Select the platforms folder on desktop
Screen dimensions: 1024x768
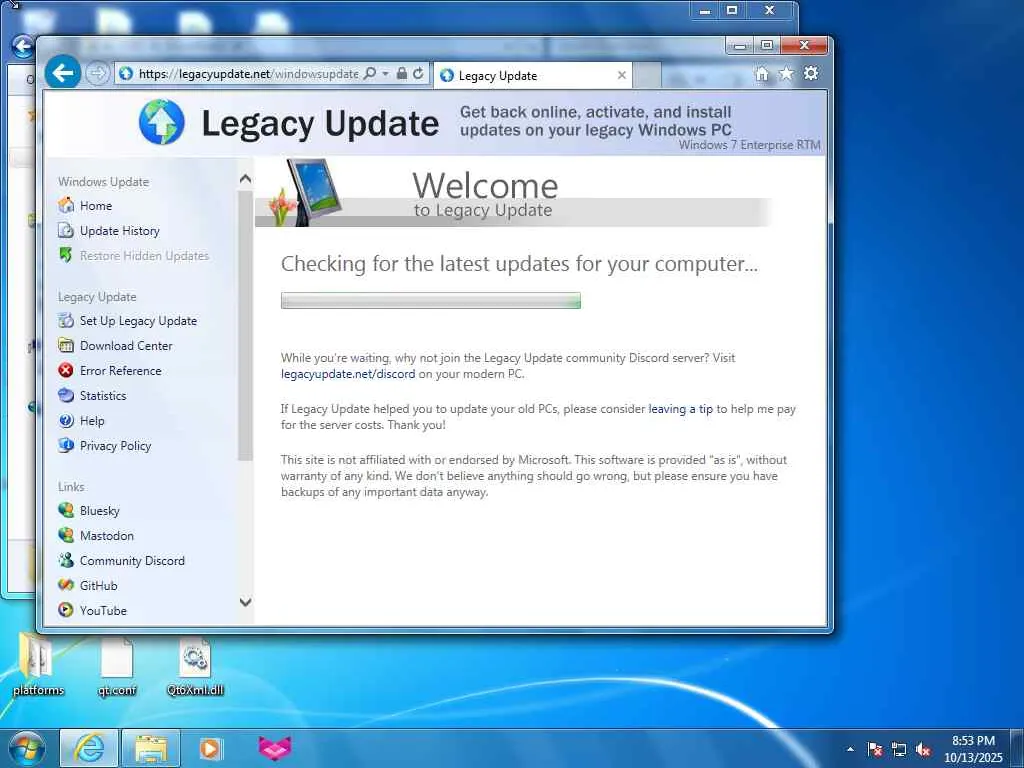[38, 665]
